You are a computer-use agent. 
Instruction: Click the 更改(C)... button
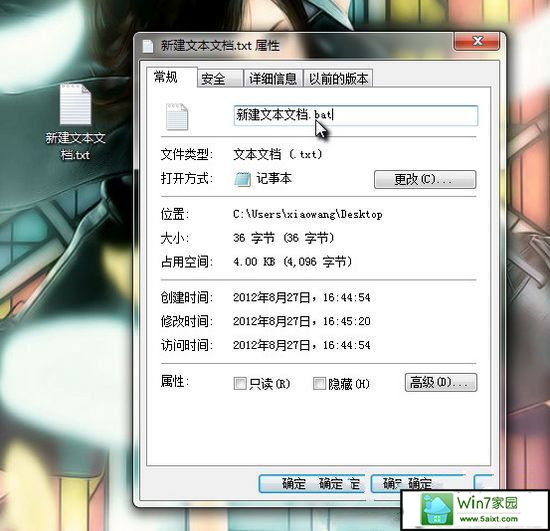pos(425,180)
